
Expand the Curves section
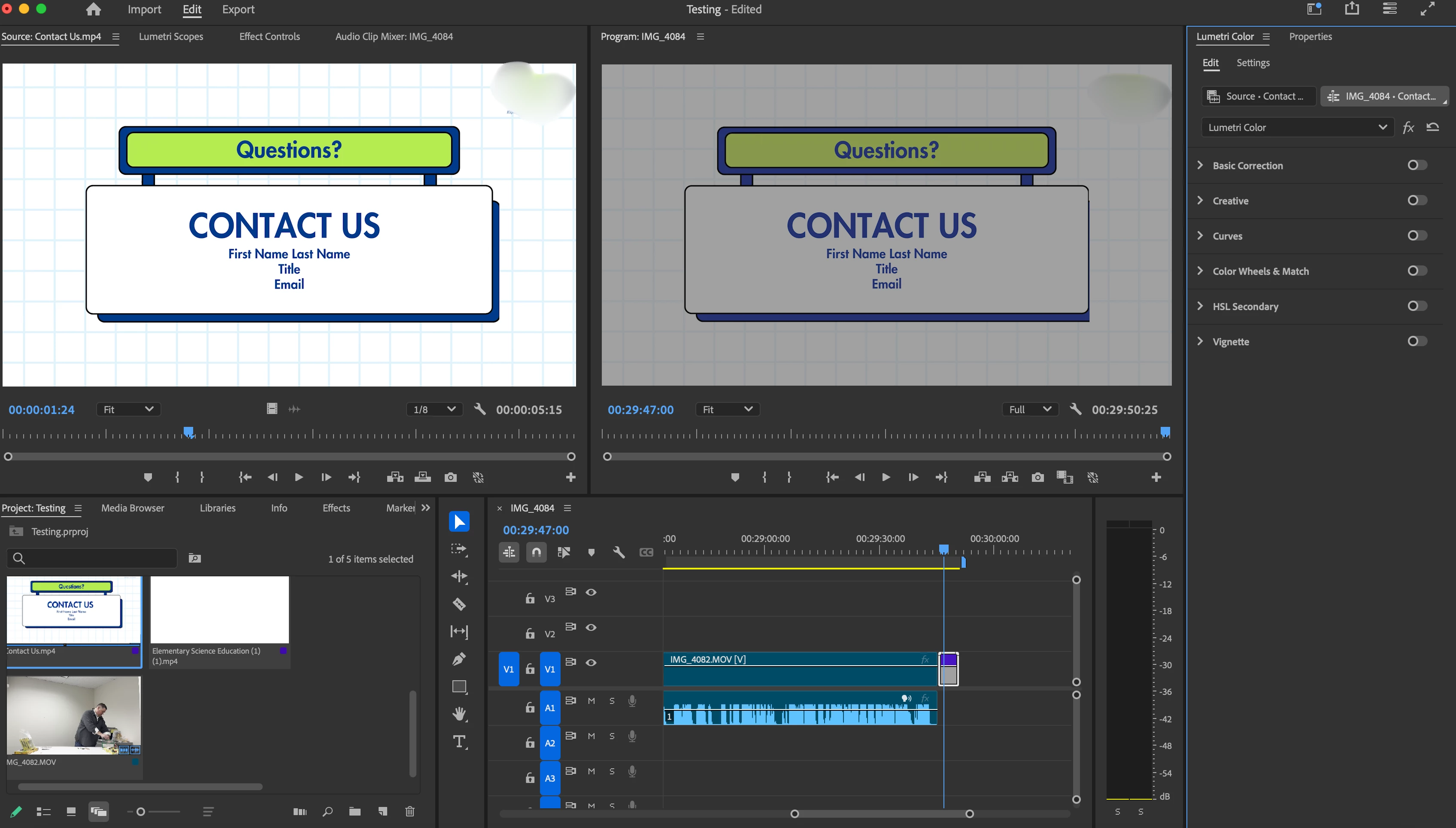click(1200, 235)
